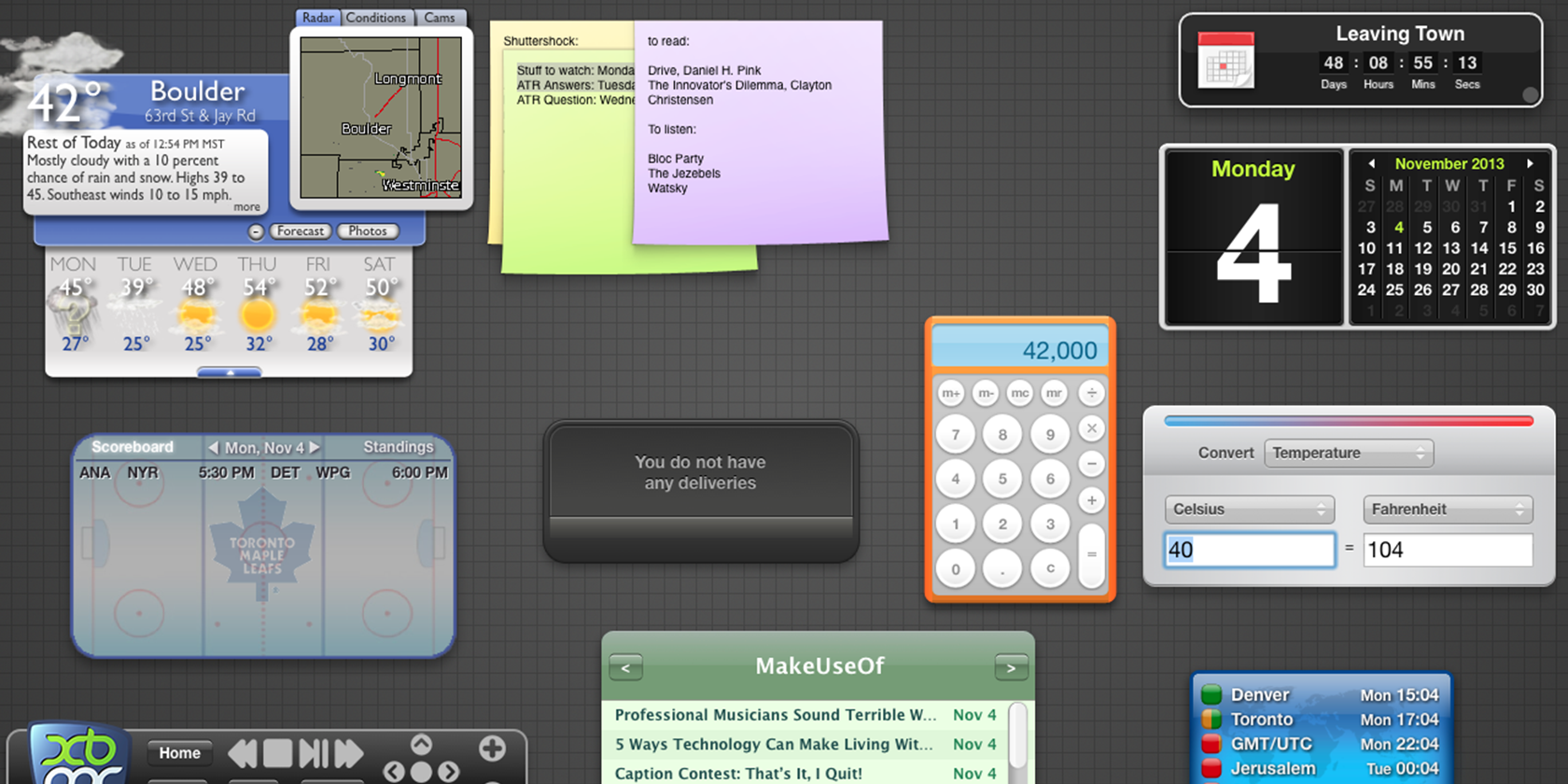Image resolution: width=1568 pixels, height=784 pixels.
Task: Click the Photos button in weather widget
Action: tap(368, 231)
